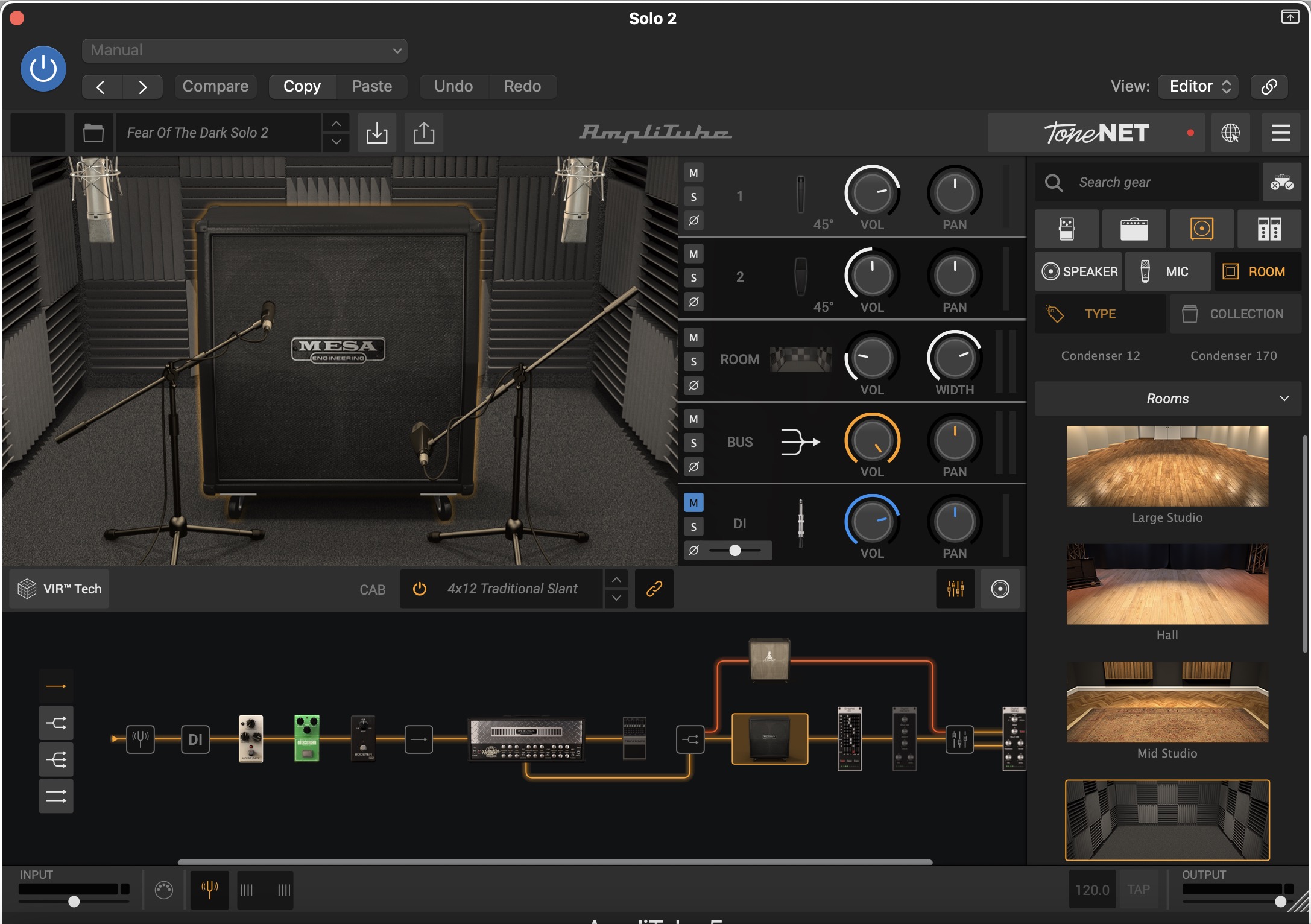Toggle the cabinet power button

(x=420, y=589)
